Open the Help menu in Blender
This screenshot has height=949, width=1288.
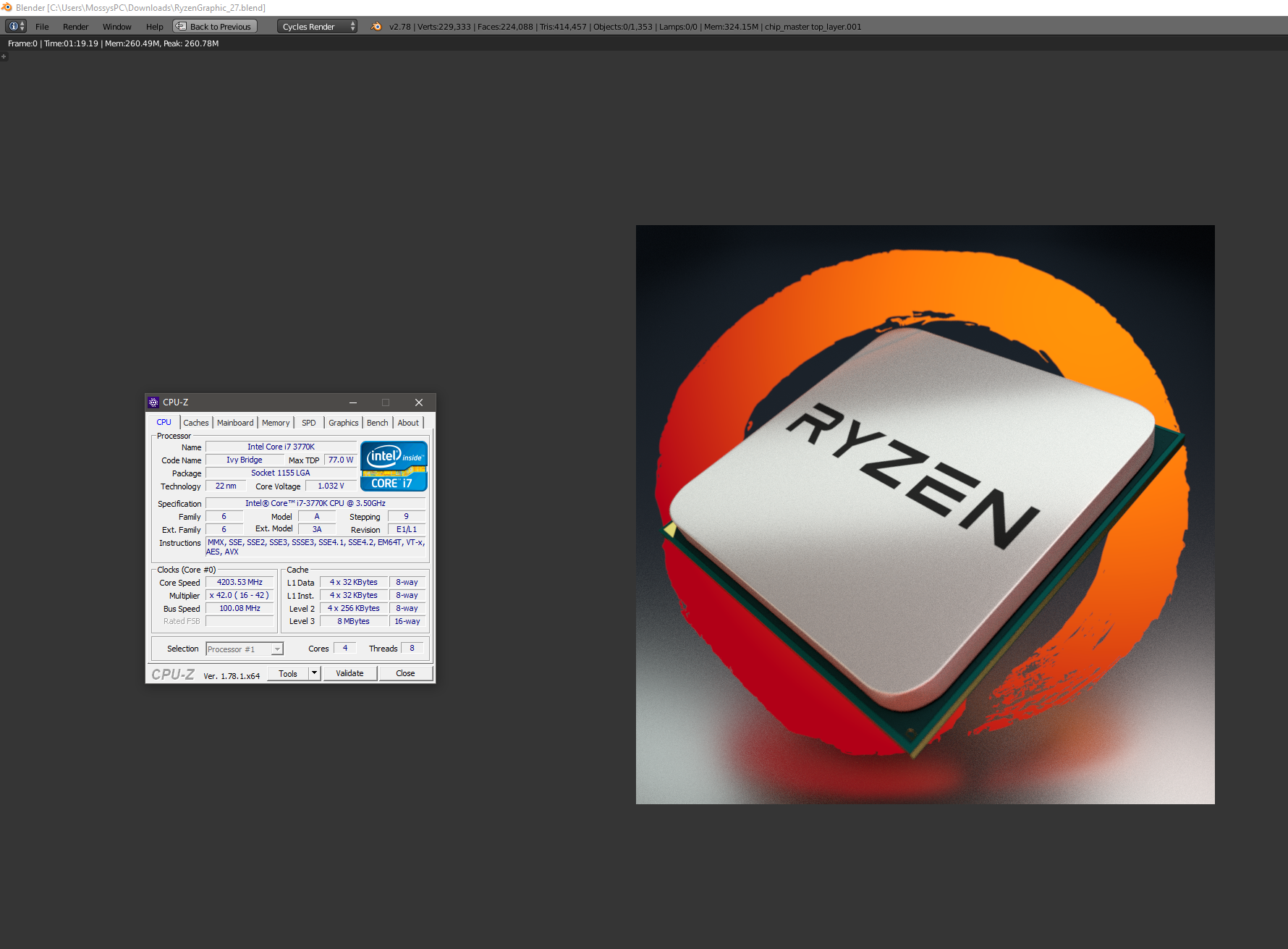click(154, 27)
